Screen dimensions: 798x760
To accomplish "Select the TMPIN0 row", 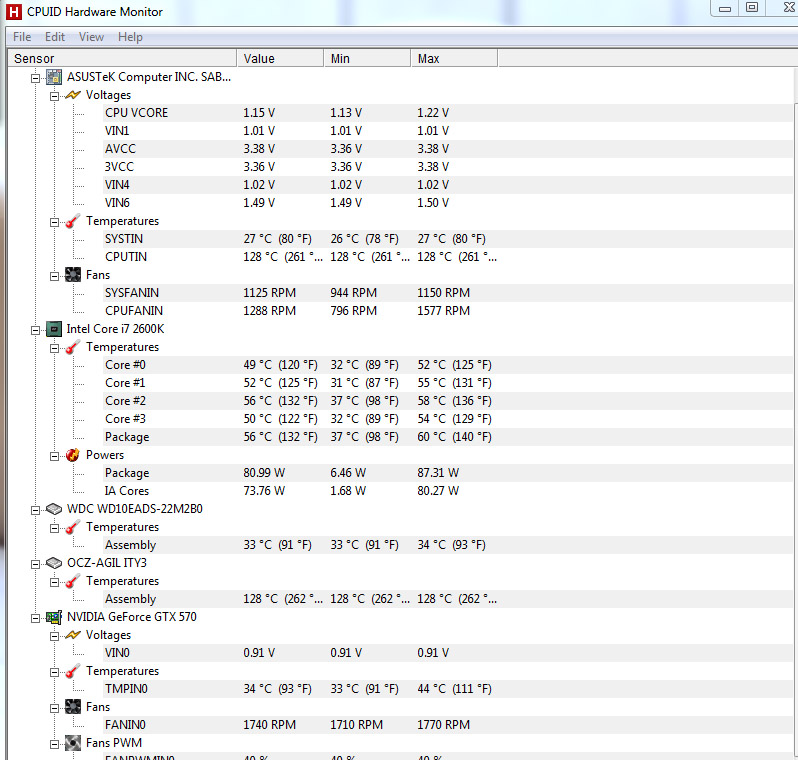I will 448,689.
